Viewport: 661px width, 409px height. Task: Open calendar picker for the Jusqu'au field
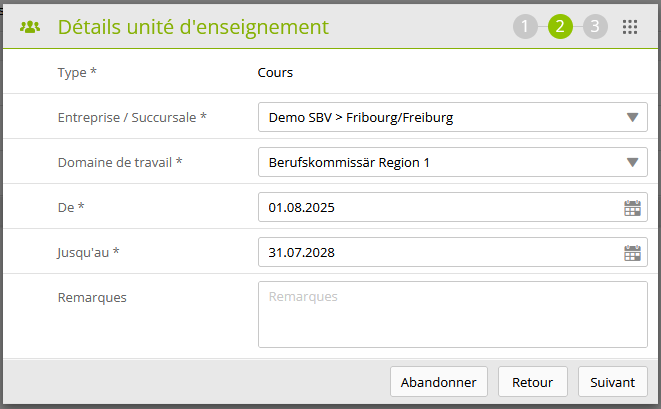pos(632,253)
